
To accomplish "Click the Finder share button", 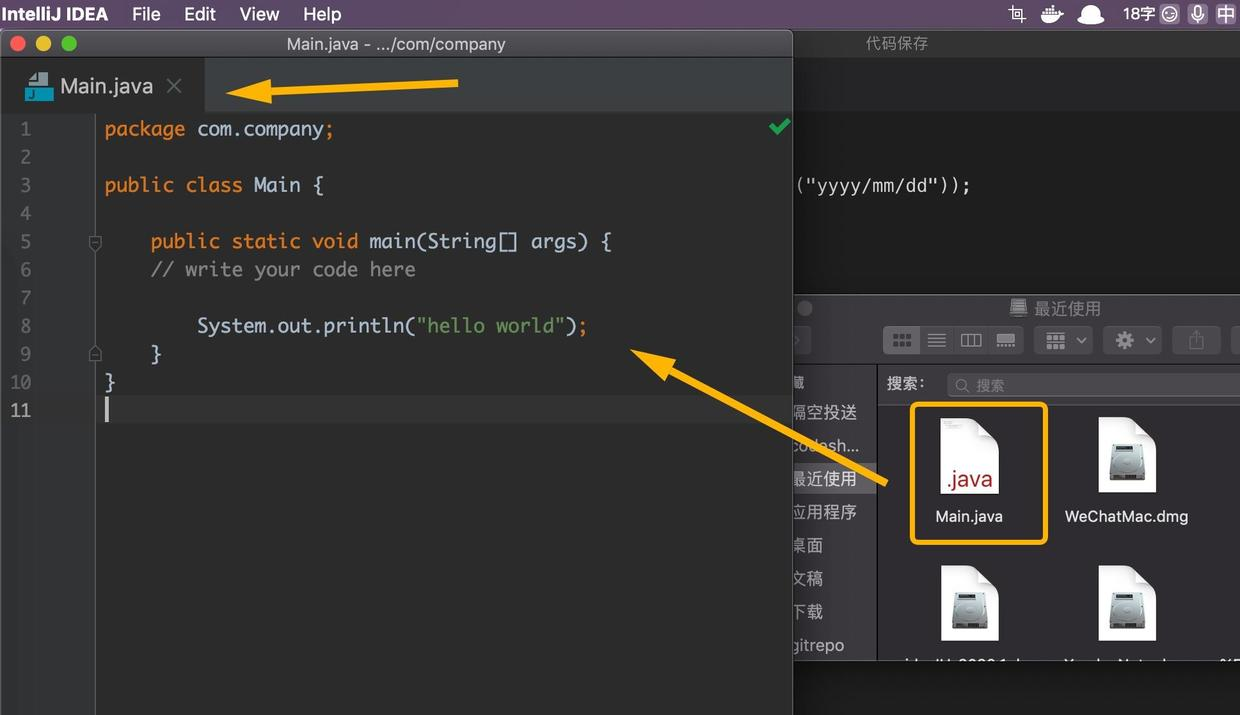I will (x=1196, y=340).
